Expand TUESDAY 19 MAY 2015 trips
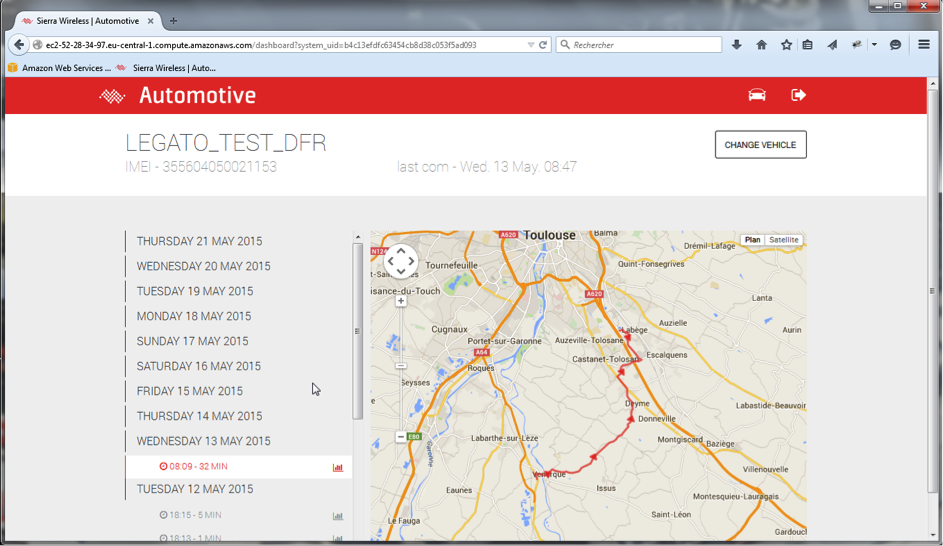 195,291
